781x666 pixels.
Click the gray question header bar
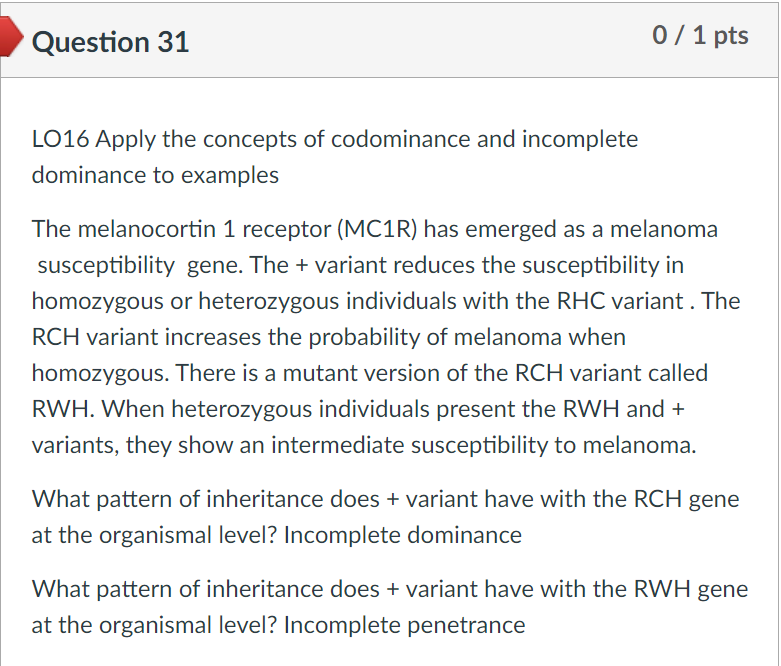[390, 40]
